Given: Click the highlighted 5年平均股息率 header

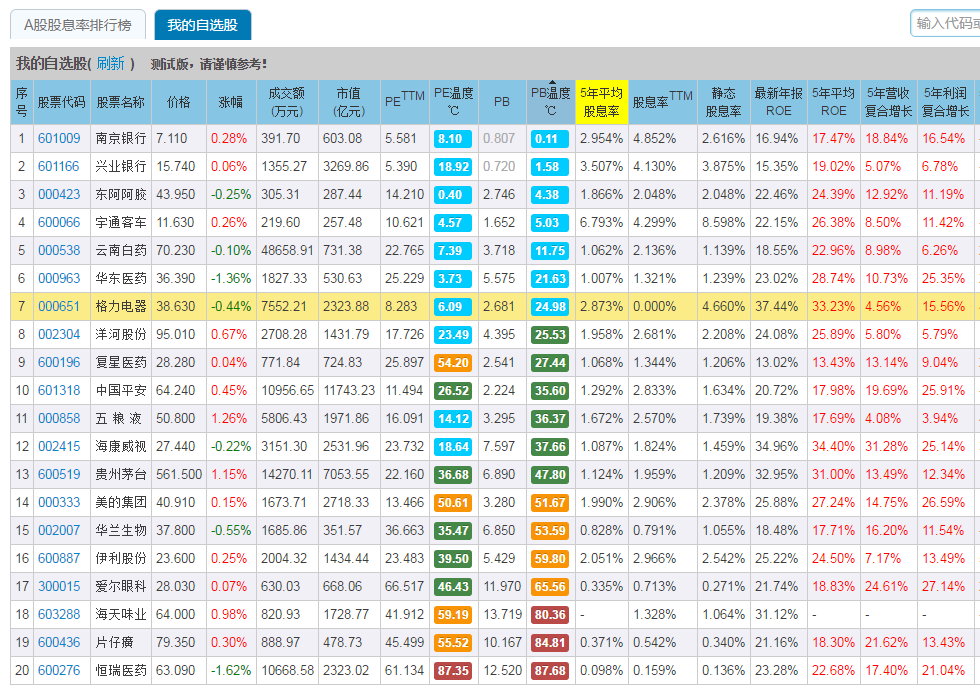Looking at the screenshot, I should click(x=601, y=102).
